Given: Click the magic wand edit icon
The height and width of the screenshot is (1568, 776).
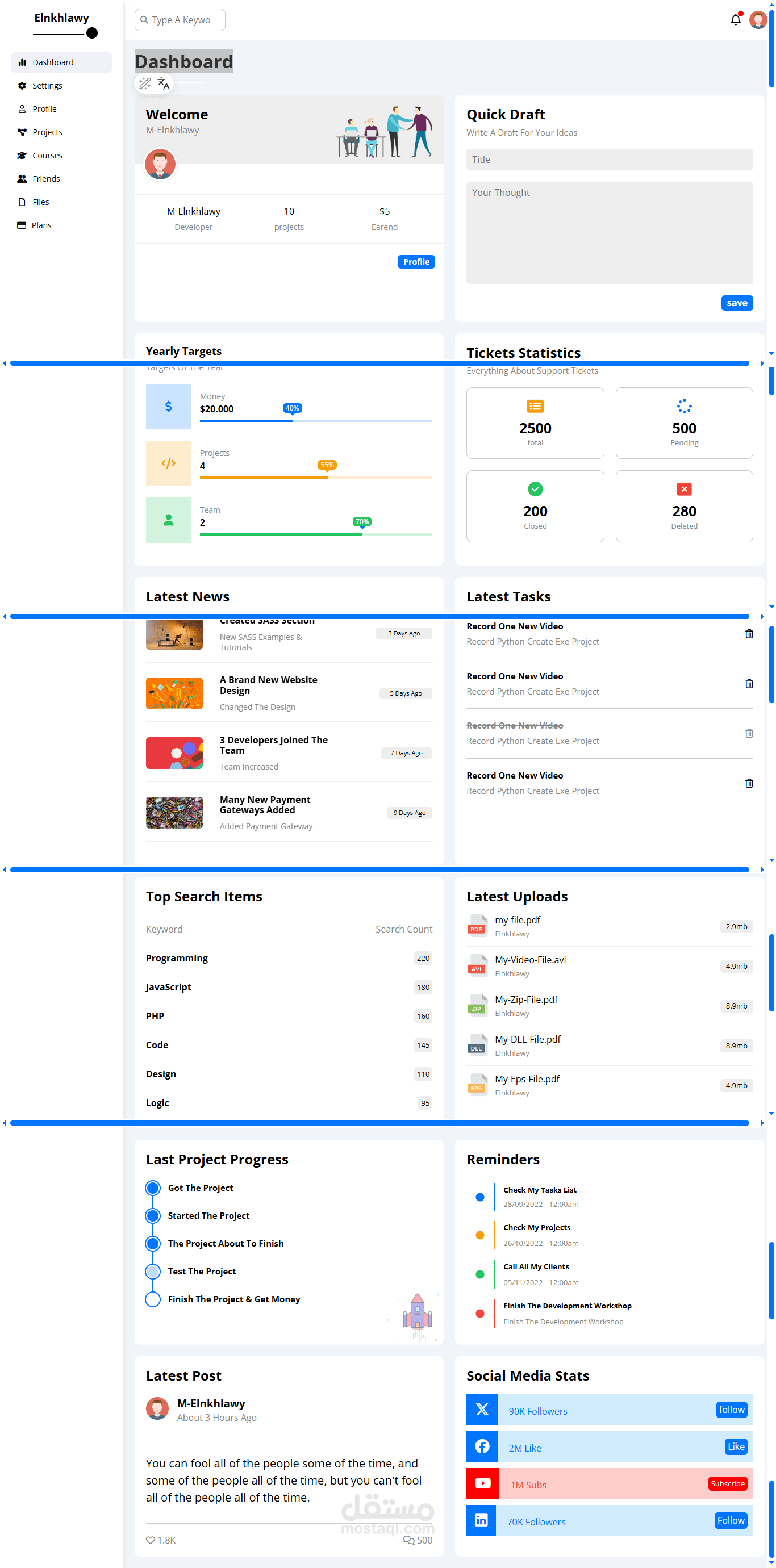Looking at the screenshot, I should click(144, 83).
